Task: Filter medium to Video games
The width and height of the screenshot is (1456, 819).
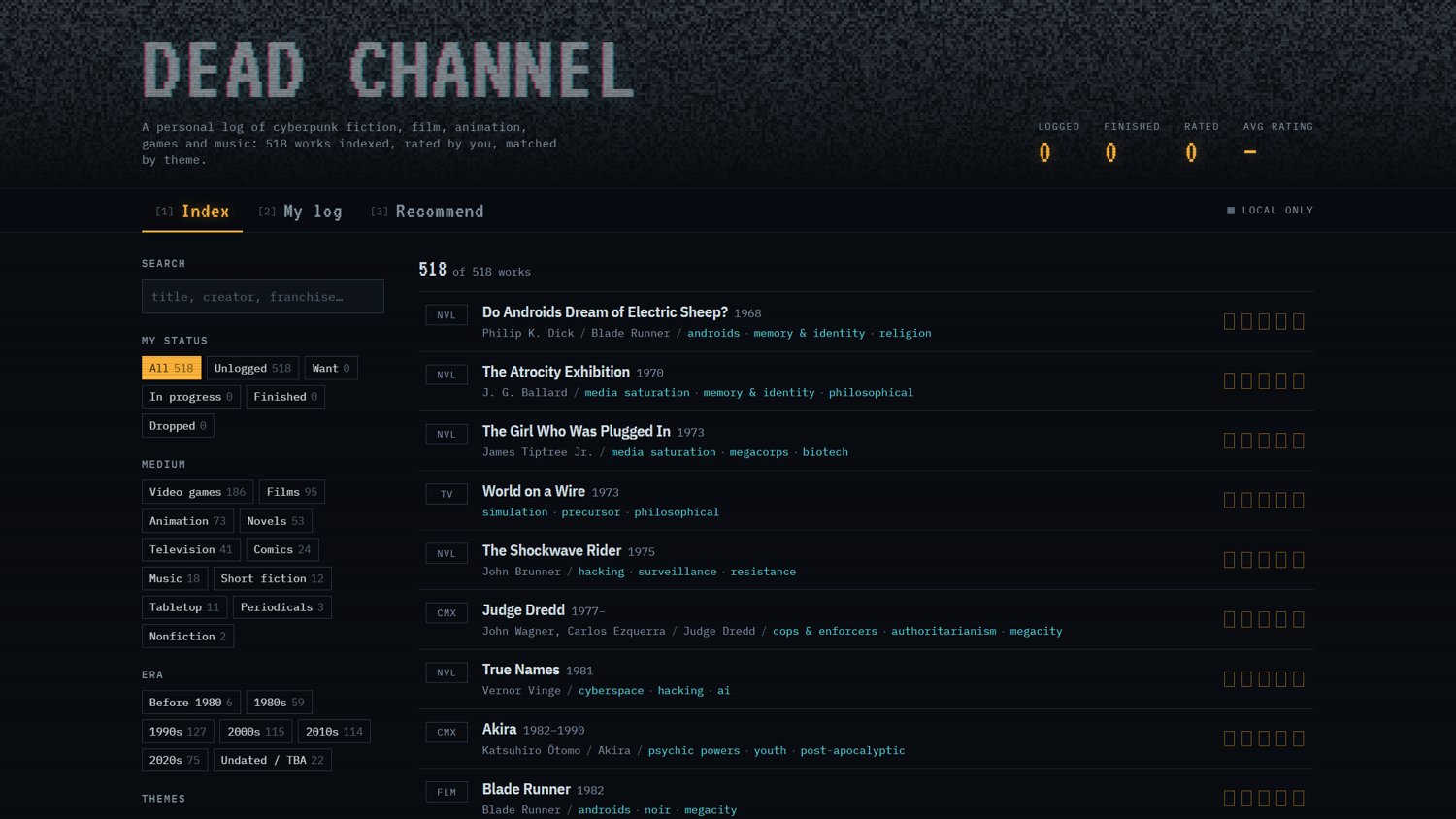Action: coord(198,492)
